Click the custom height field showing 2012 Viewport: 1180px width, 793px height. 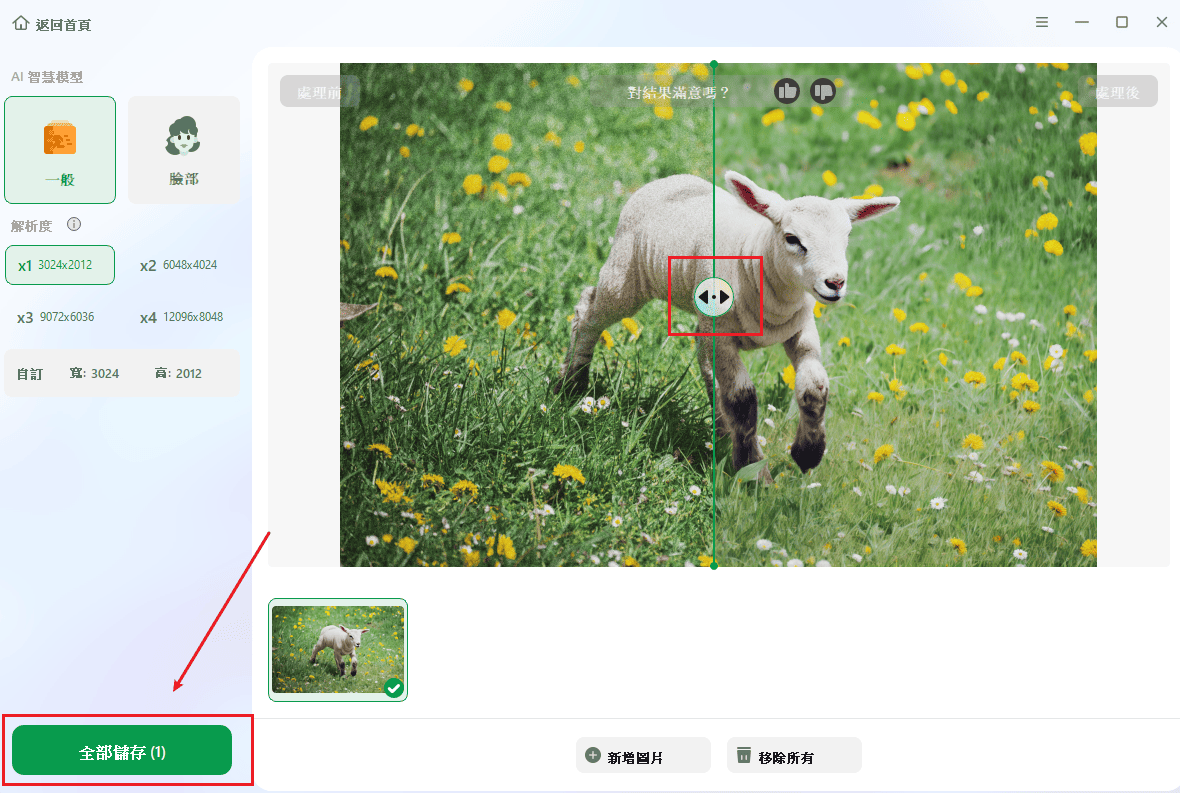pos(188,373)
